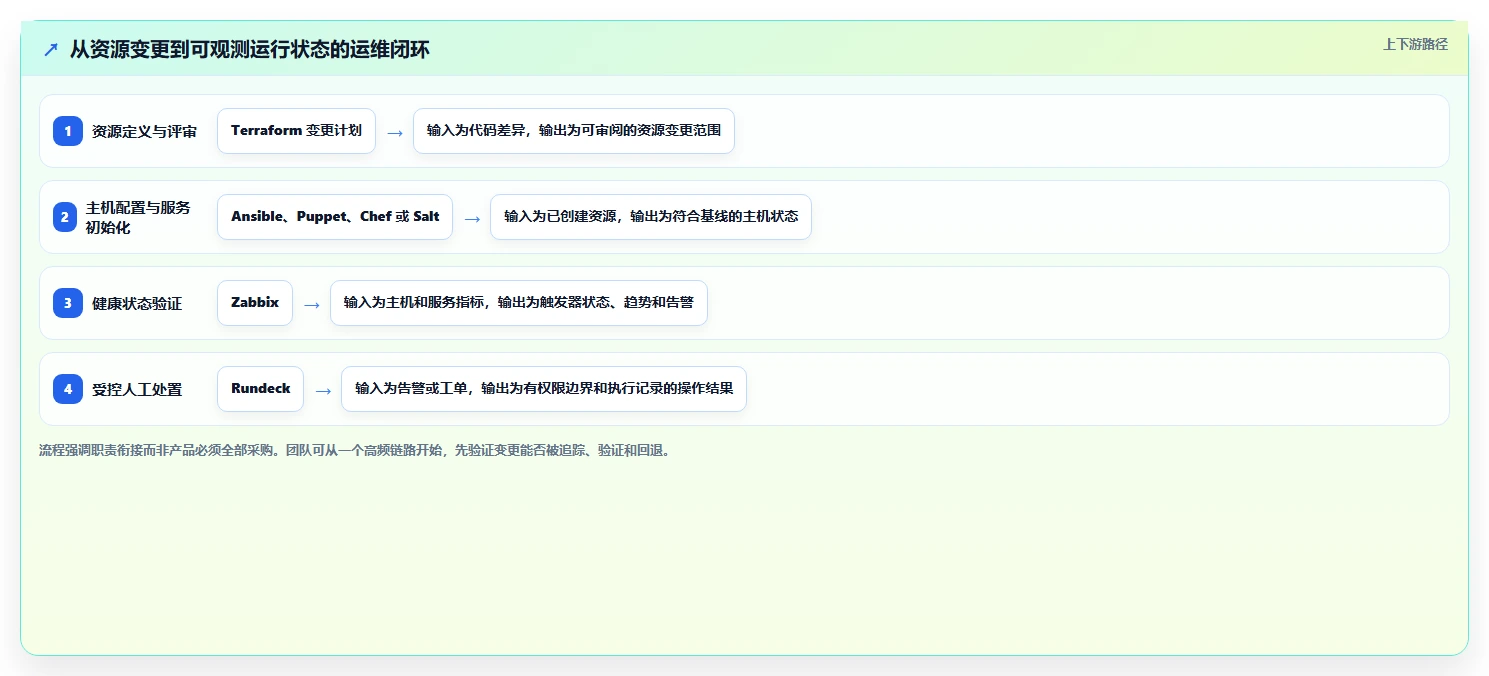1489x676 pixels.
Task: Click the 主机配置与服务初始化 step label
Action: (x=138, y=217)
